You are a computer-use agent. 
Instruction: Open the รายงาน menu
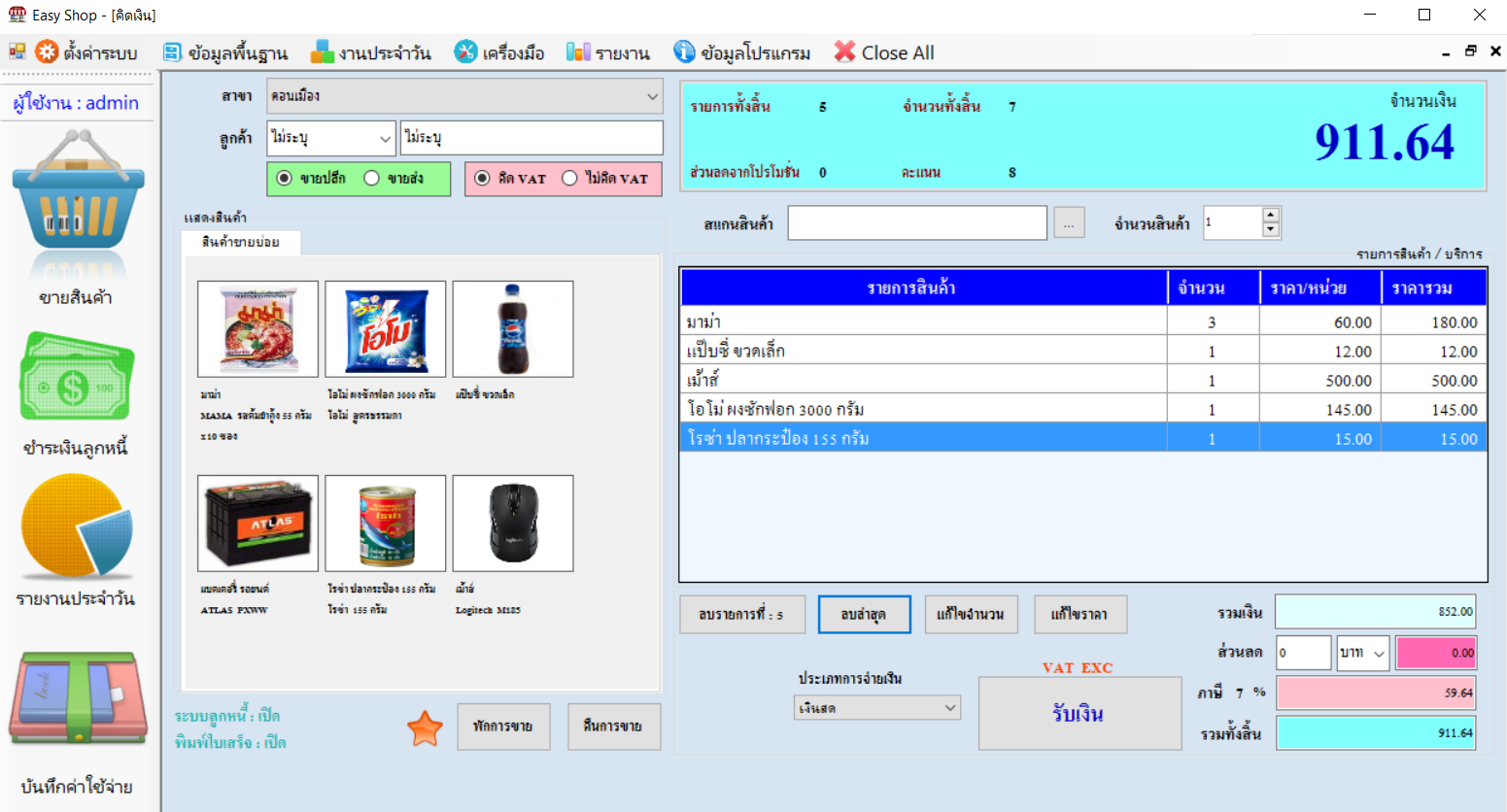622,52
